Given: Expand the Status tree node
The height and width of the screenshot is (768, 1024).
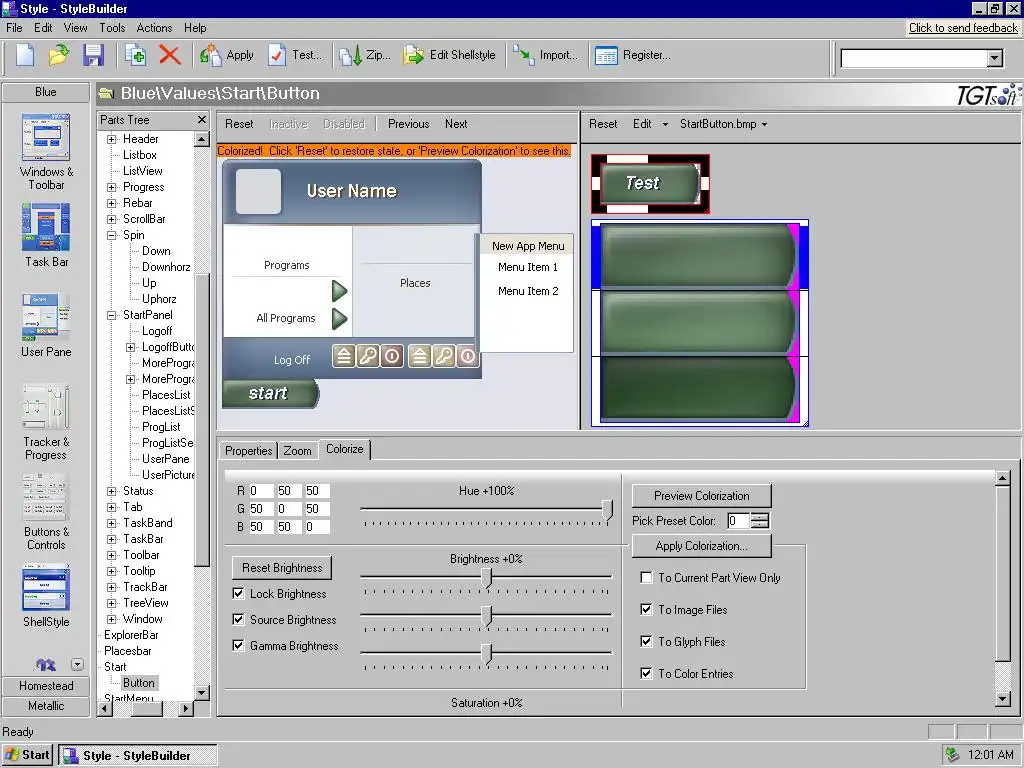Looking at the screenshot, I should [x=112, y=491].
